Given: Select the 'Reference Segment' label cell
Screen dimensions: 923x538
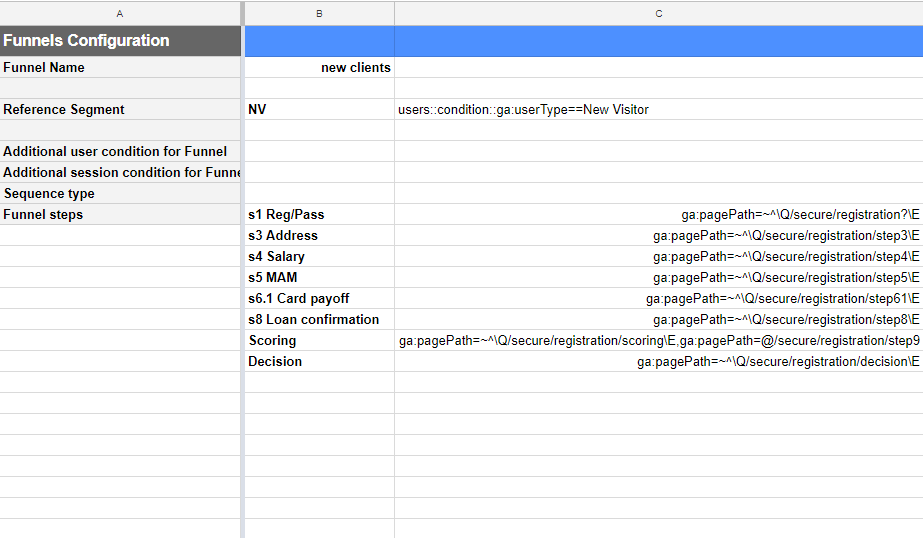Looking at the screenshot, I should [120, 109].
